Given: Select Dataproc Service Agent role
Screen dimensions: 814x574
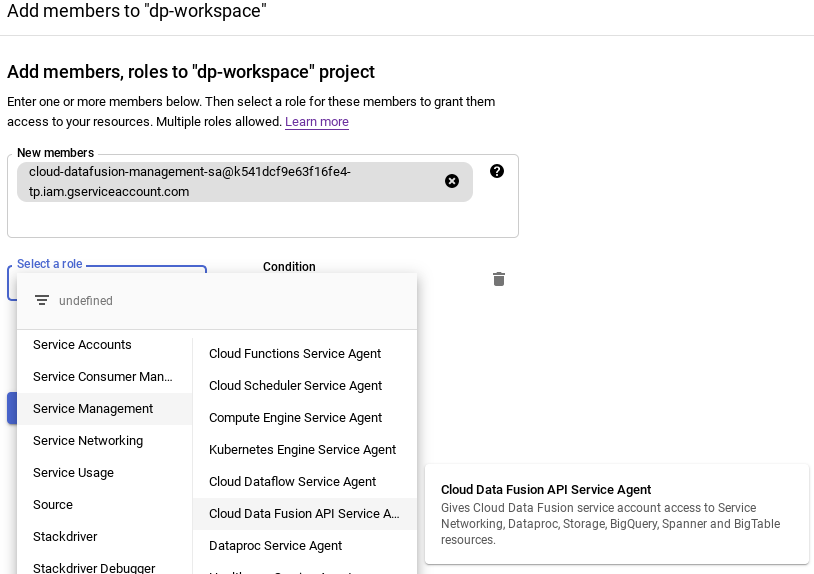Looking at the screenshot, I should (x=275, y=546).
